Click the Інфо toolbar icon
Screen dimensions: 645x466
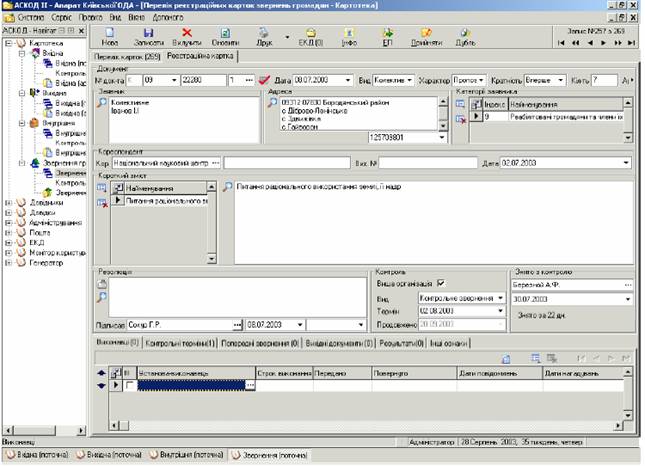click(349, 37)
